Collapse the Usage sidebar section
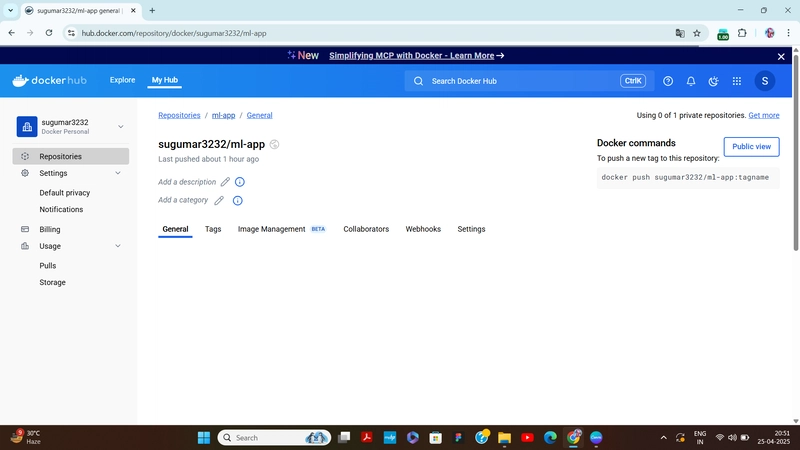The image size is (800, 450). (x=118, y=246)
